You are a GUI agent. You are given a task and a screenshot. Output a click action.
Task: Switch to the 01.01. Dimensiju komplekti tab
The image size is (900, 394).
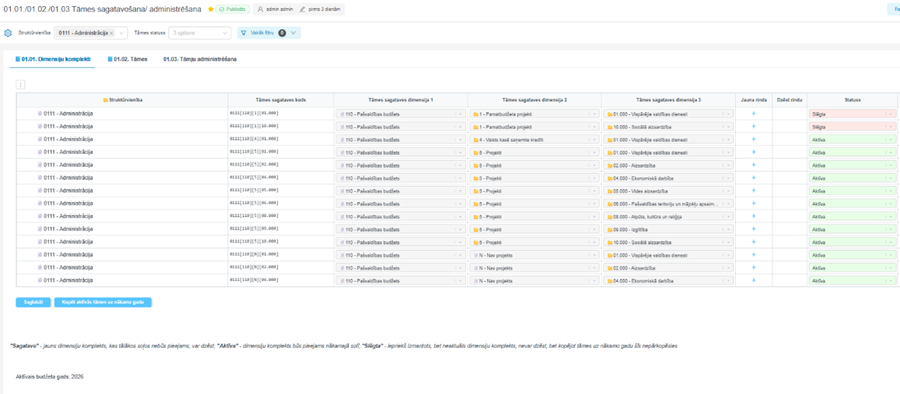pos(53,59)
